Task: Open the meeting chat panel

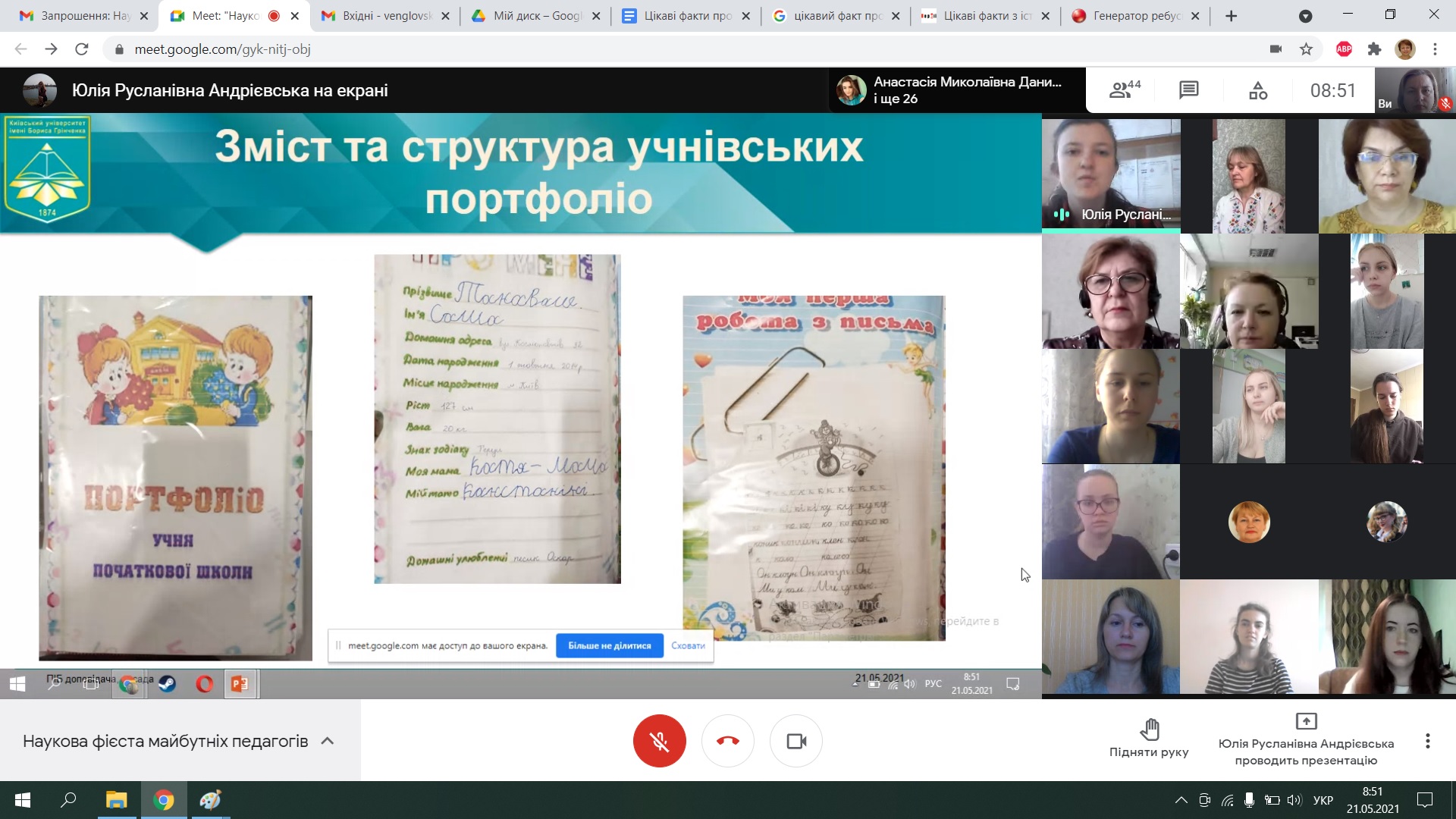Action: 1188,90
